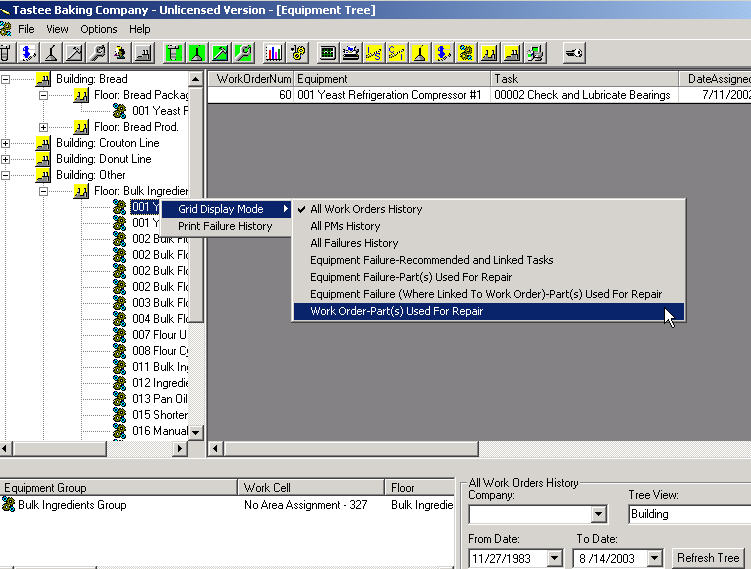The width and height of the screenshot is (751, 569).
Task: Expand the Building: Crouton Line node
Action: (5, 143)
